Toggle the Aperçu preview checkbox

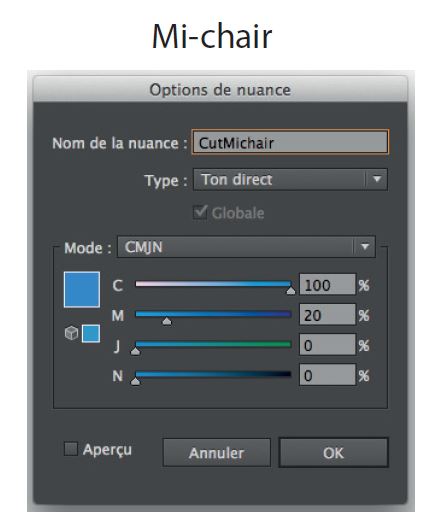[x=71, y=449]
